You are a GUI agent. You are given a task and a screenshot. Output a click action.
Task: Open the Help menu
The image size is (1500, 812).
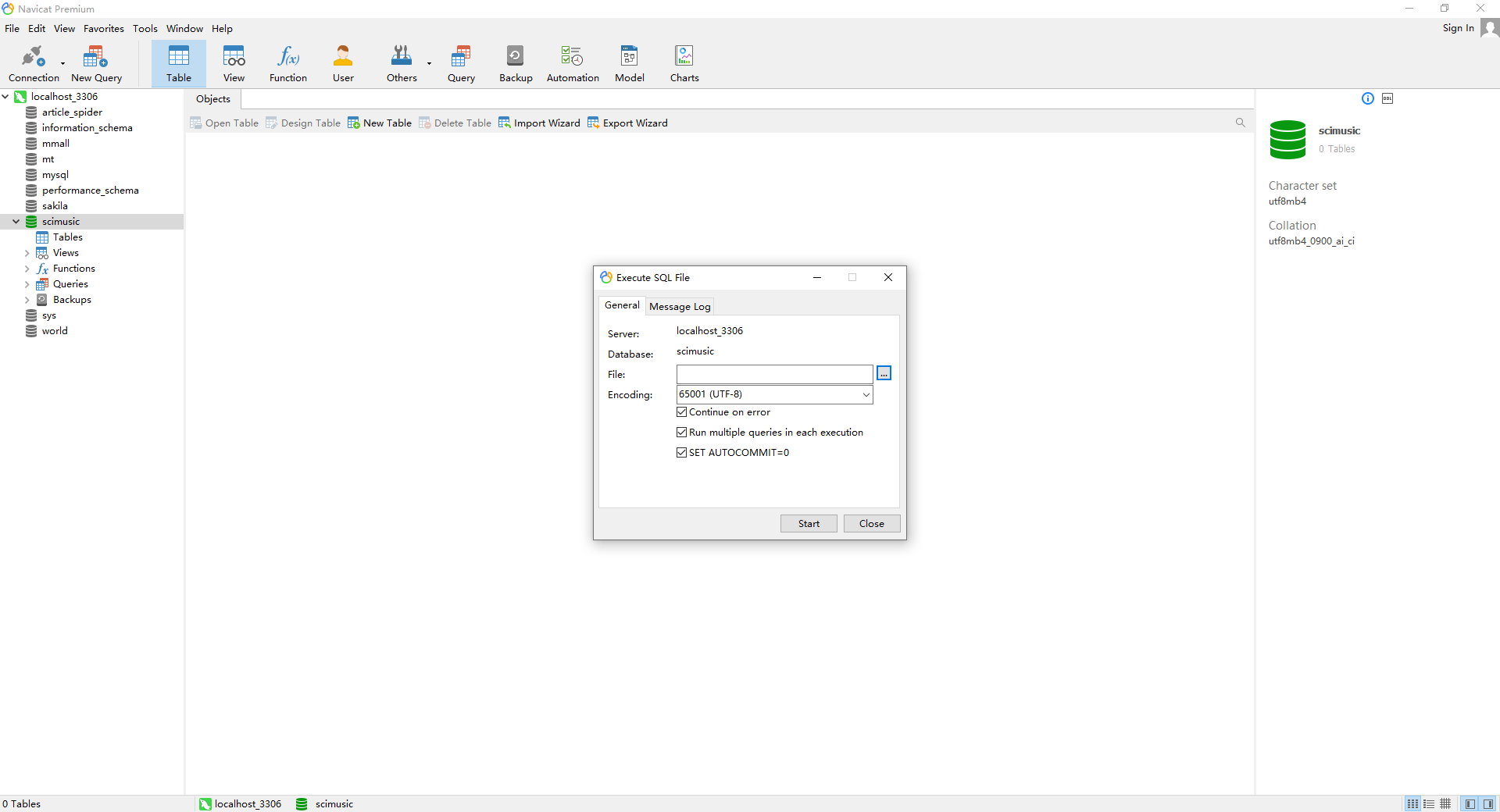tap(222, 28)
